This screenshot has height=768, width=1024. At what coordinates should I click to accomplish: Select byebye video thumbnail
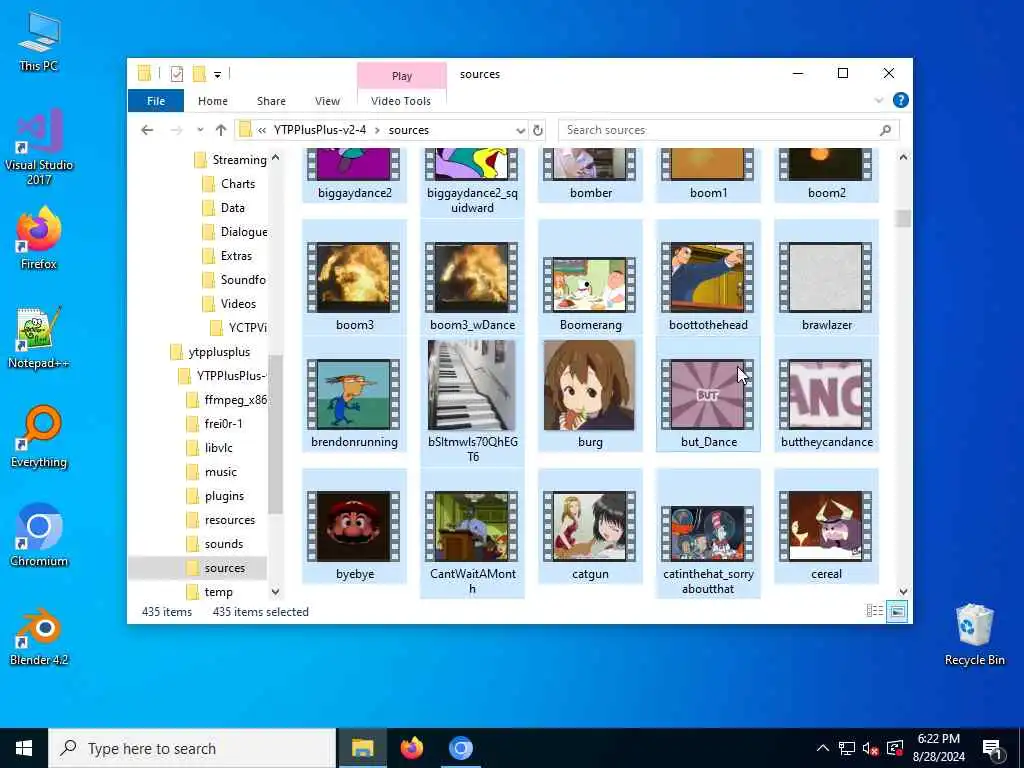[355, 526]
